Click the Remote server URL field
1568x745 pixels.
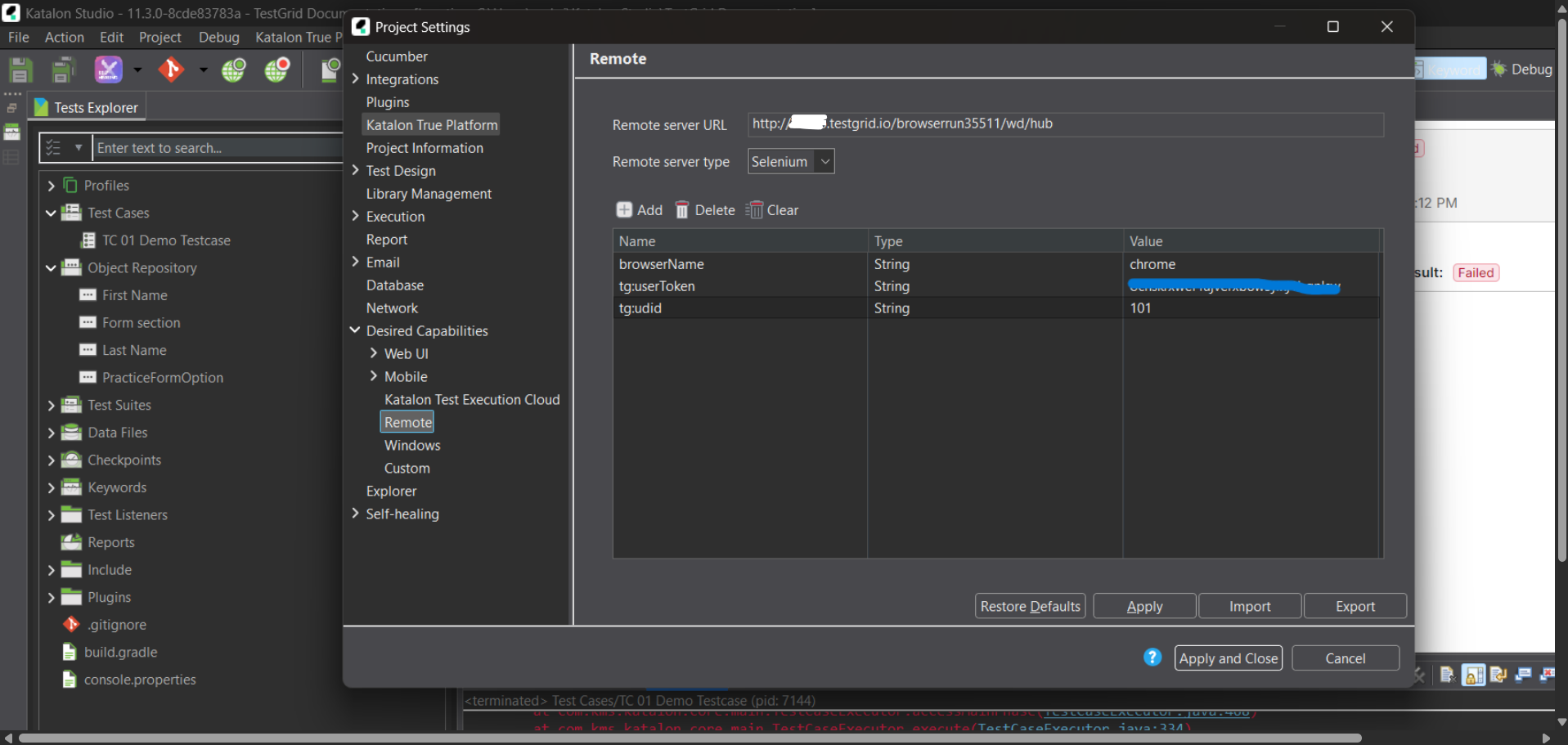[1066, 124]
